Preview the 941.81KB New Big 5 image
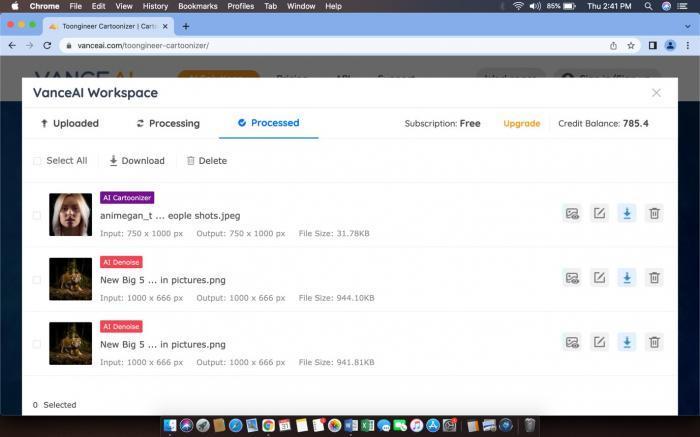Viewport: 700px width, 437px height. (x=572, y=342)
